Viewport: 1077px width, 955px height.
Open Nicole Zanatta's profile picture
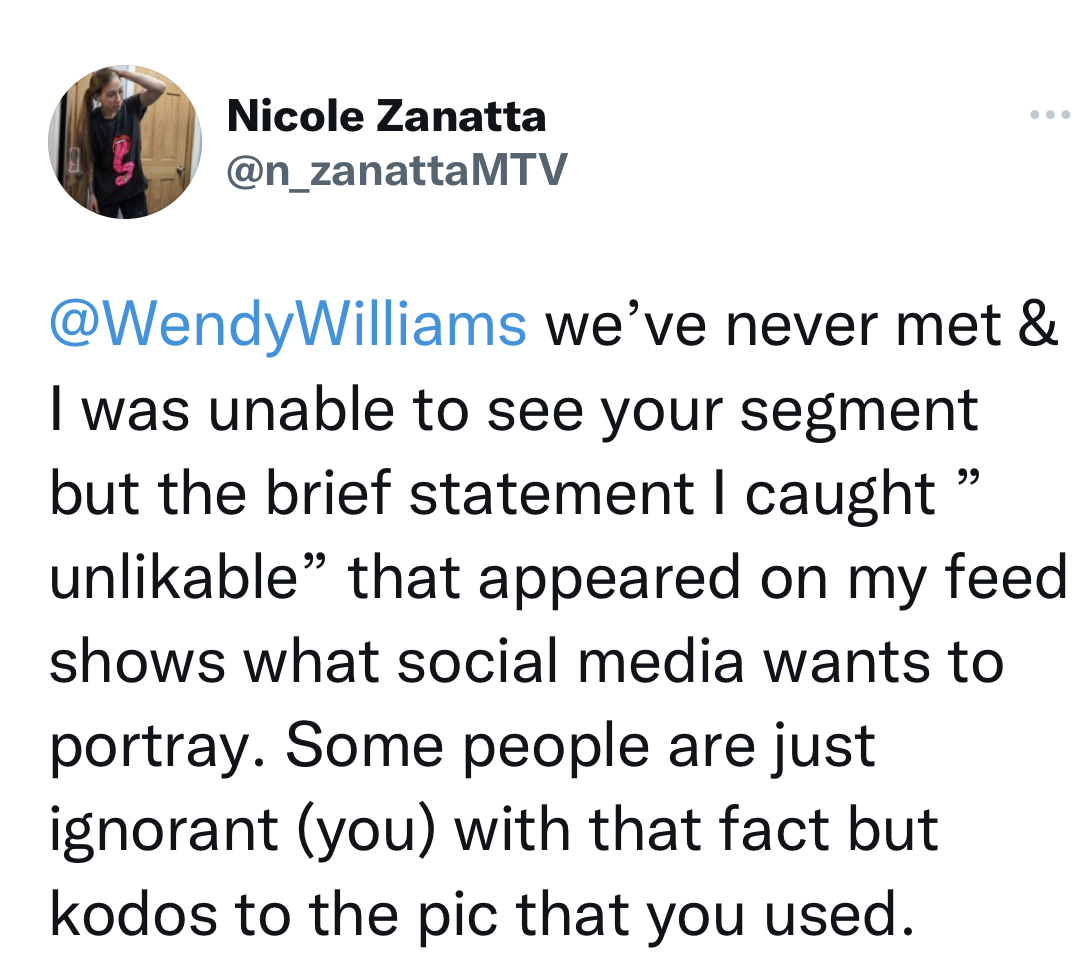coord(125,142)
